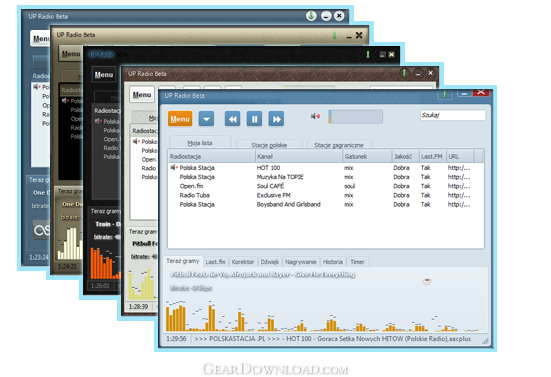Click the Exclusive FM channel cell
The image size is (551, 377).
[x=274, y=195]
